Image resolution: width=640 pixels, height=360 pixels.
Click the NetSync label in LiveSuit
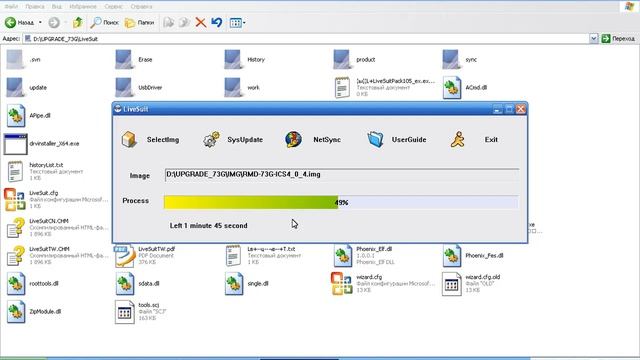327,140
